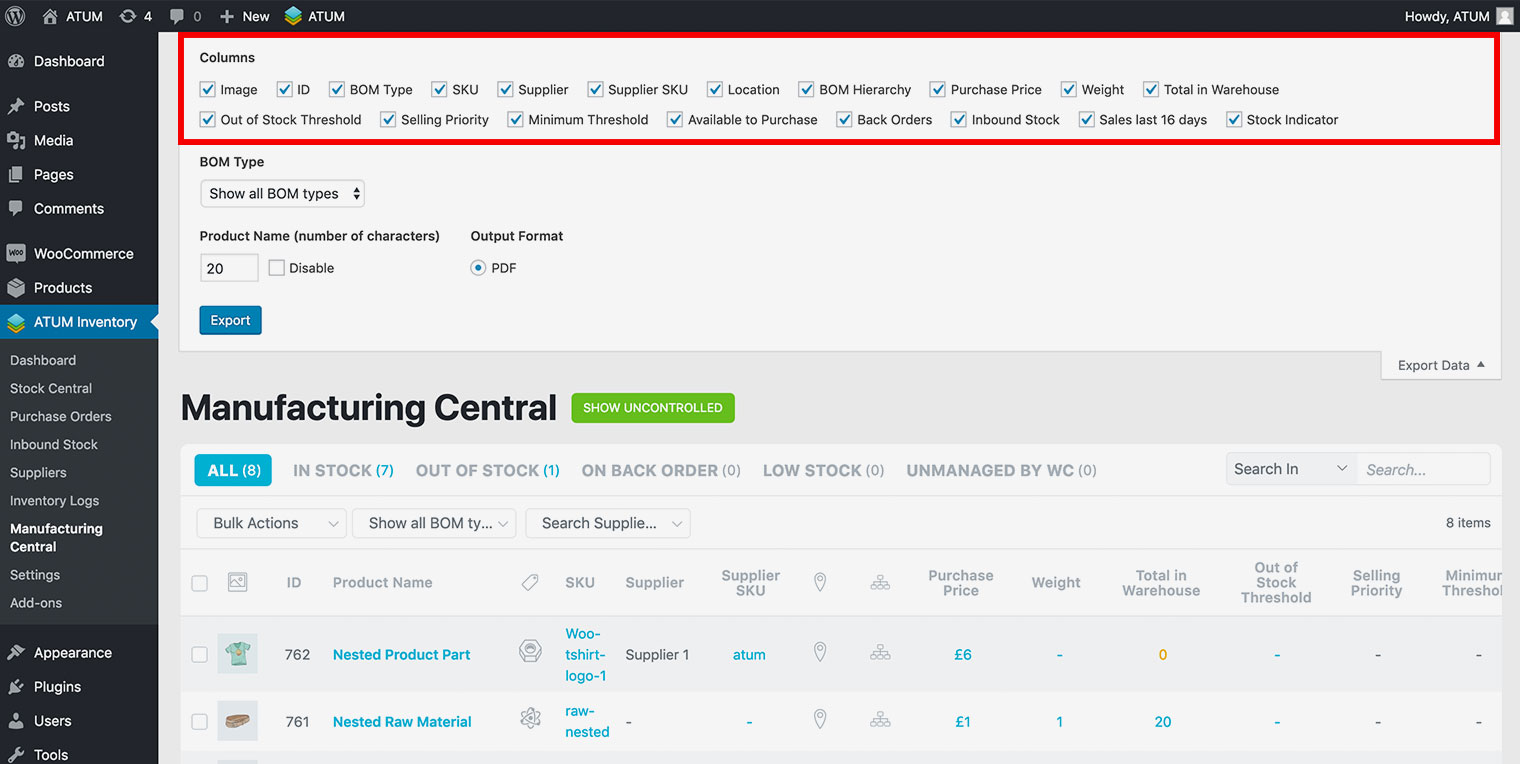This screenshot has height=764, width=1520.
Task: Open Stock Central in the sidebar menu
Action: [x=51, y=388]
